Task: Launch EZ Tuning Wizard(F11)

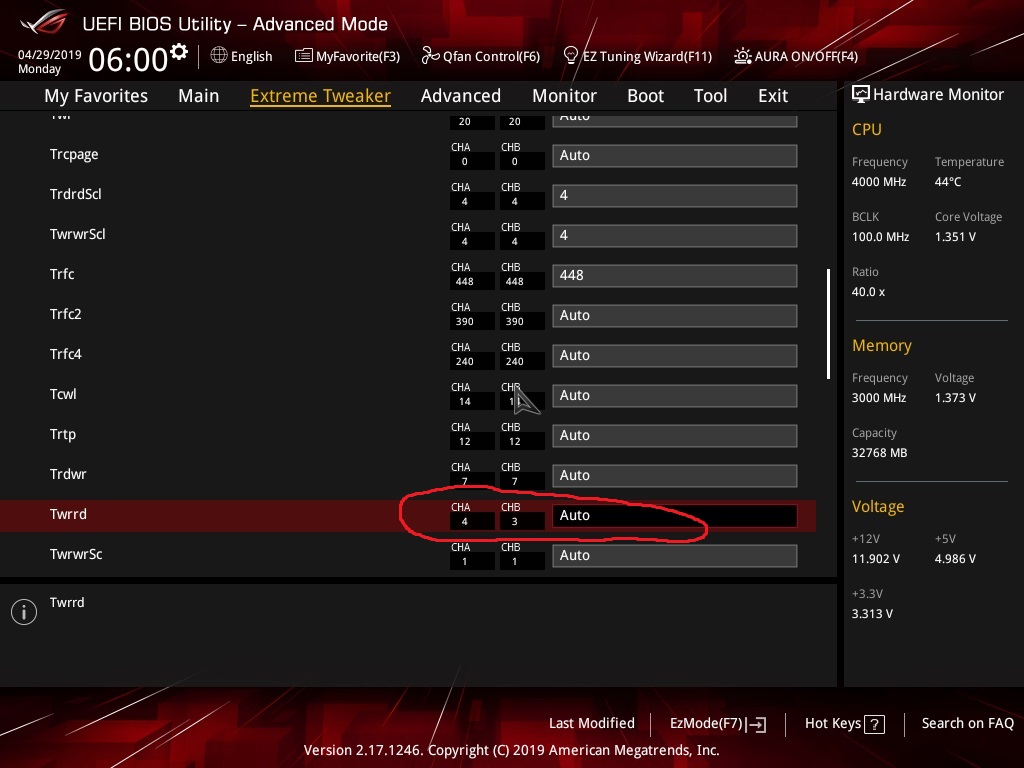Action: (x=647, y=56)
